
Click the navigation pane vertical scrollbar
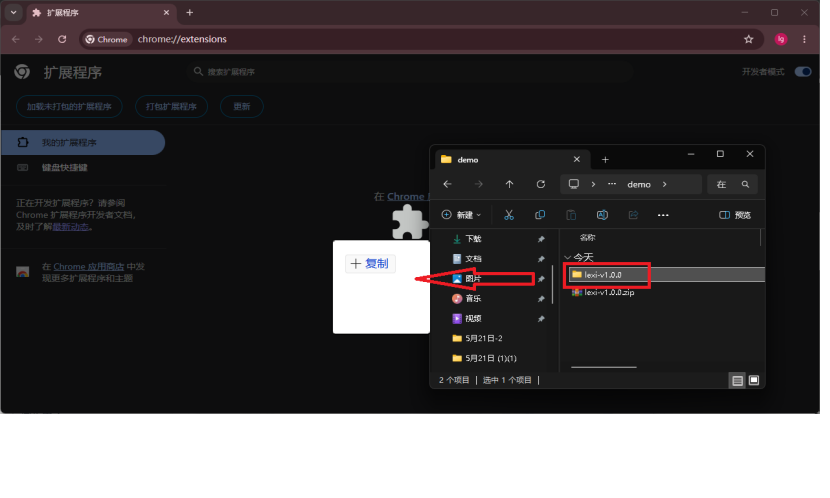click(553, 285)
